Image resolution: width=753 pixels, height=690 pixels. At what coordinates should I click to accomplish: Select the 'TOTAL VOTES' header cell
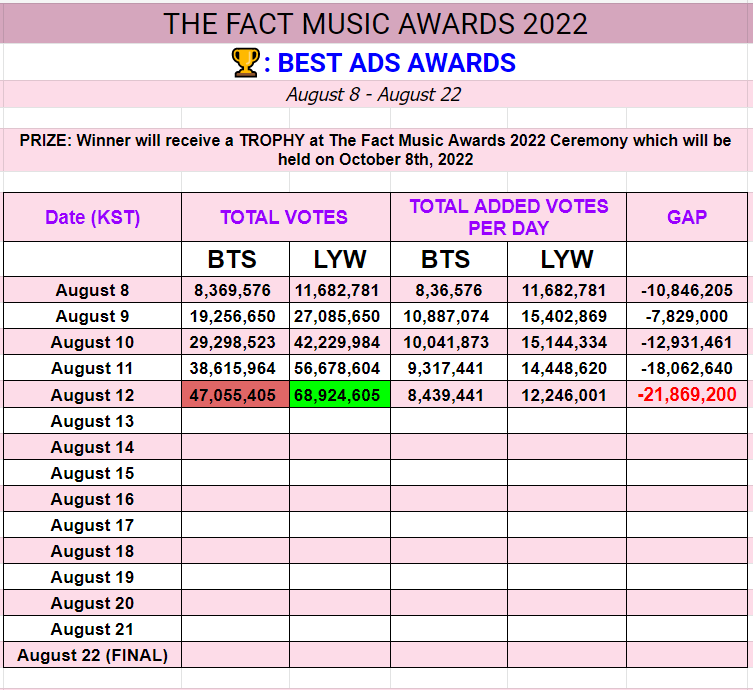tap(286, 217)
